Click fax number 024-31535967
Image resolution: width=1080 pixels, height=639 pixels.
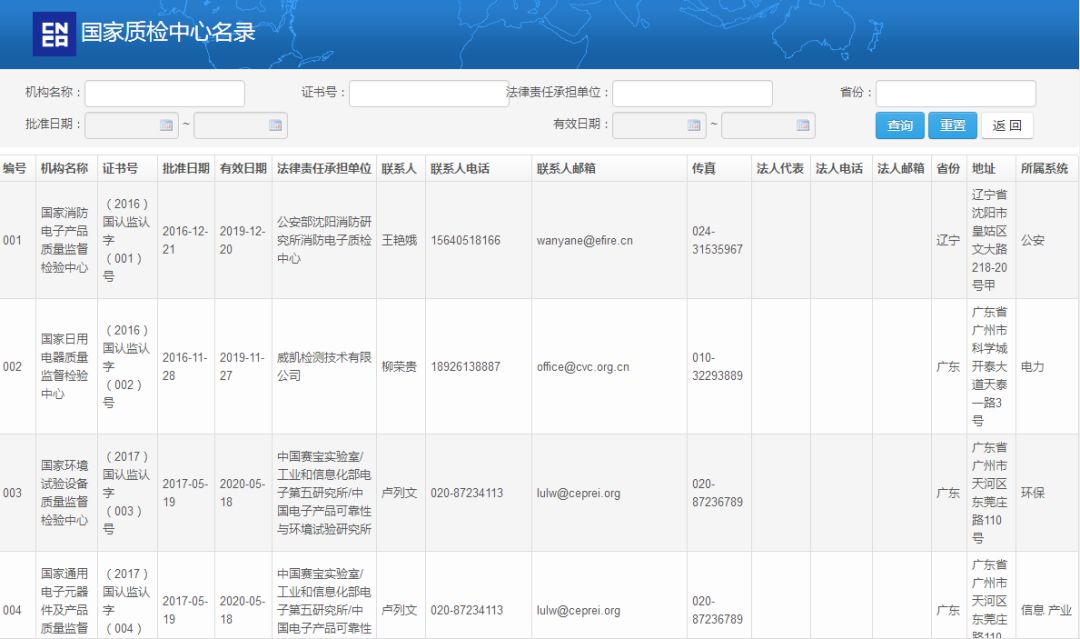click(718, 240)
